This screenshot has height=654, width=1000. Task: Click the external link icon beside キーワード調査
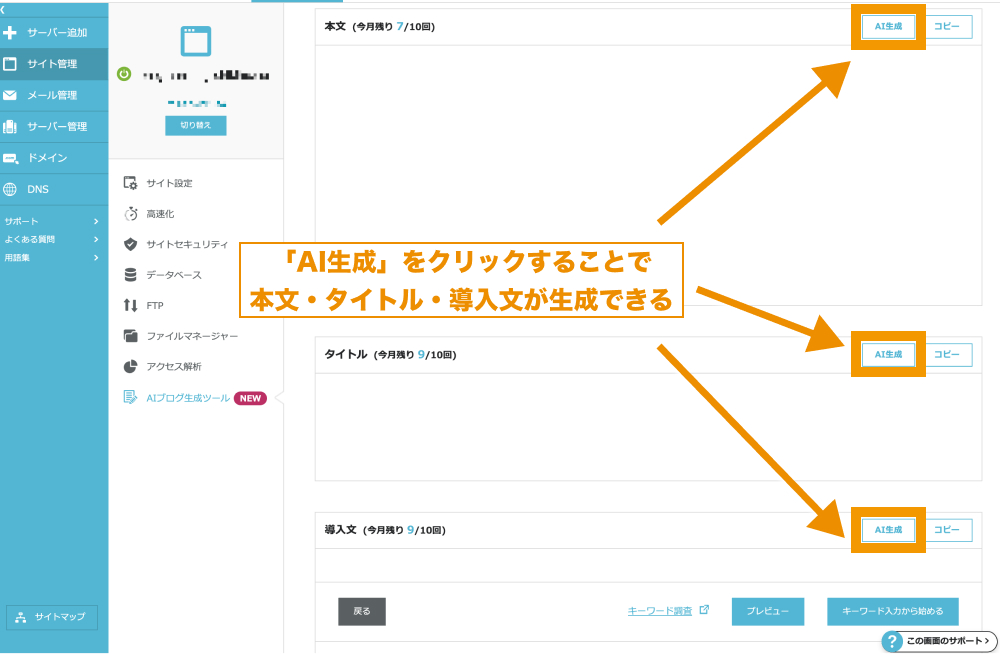[704, 610]
